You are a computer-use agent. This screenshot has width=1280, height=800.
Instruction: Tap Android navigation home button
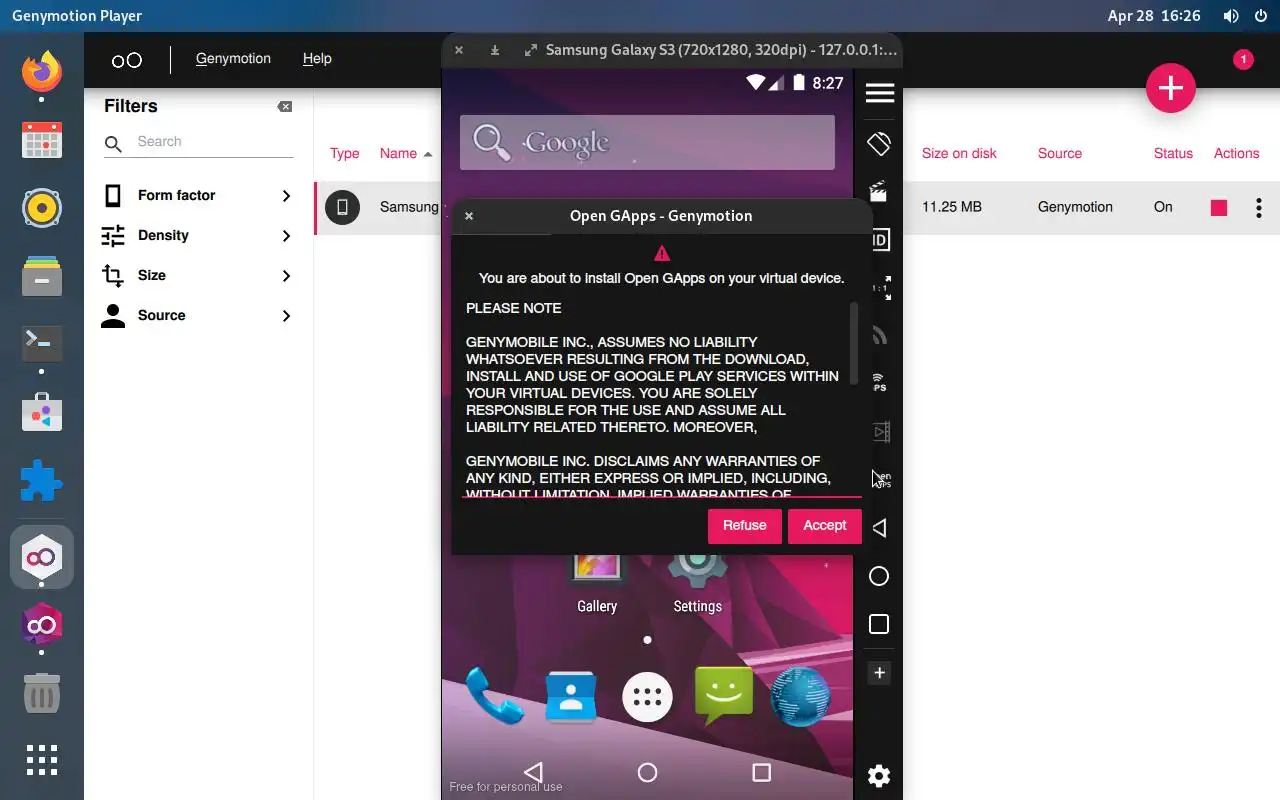coord(647,772)
